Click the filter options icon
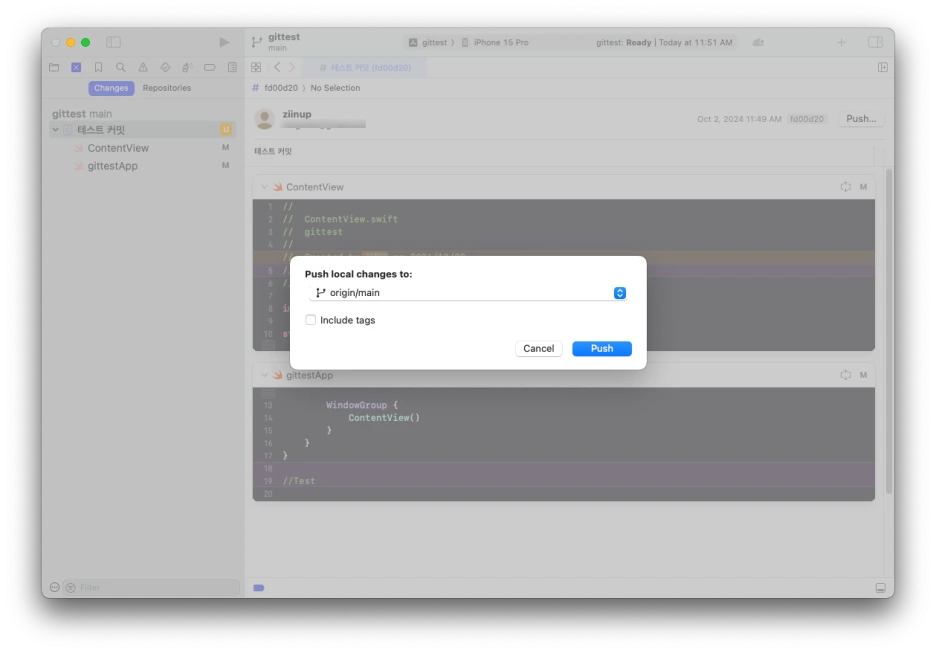 point(70,587)
